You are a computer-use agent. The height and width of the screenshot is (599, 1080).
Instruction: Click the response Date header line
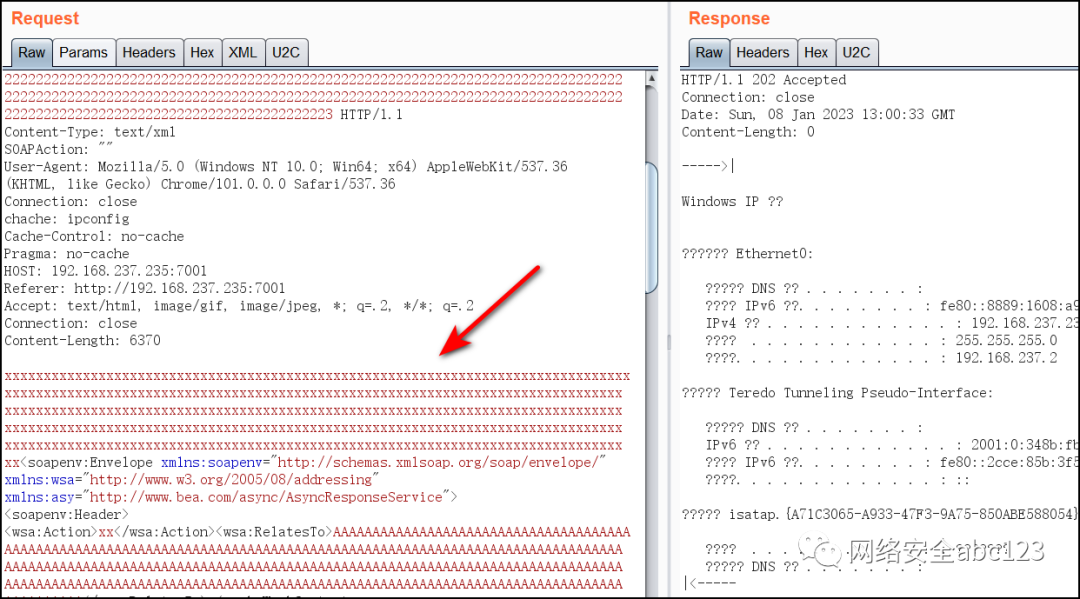click(x=818, y=114)
